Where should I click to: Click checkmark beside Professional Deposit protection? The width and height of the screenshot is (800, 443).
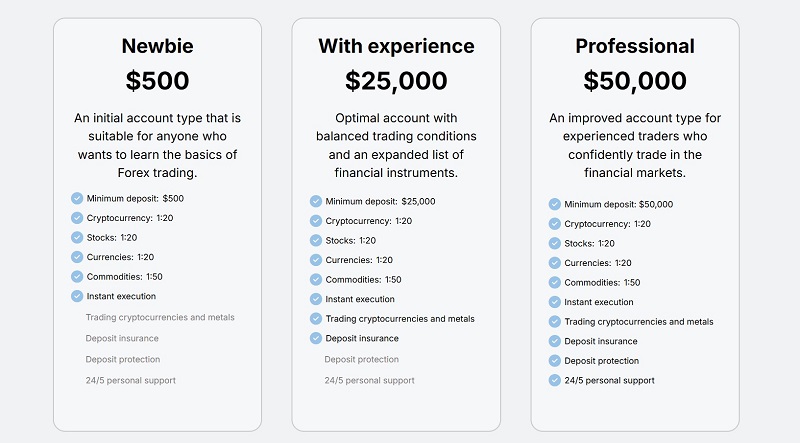(555, 361)
